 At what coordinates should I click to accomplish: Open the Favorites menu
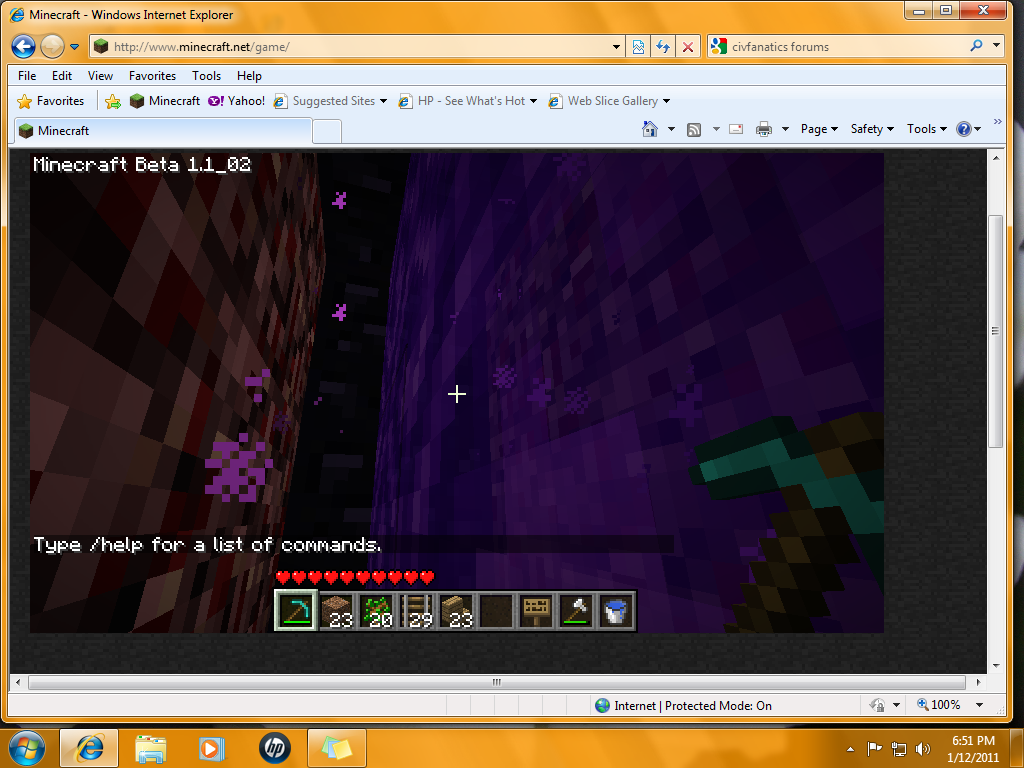[152, 76]
